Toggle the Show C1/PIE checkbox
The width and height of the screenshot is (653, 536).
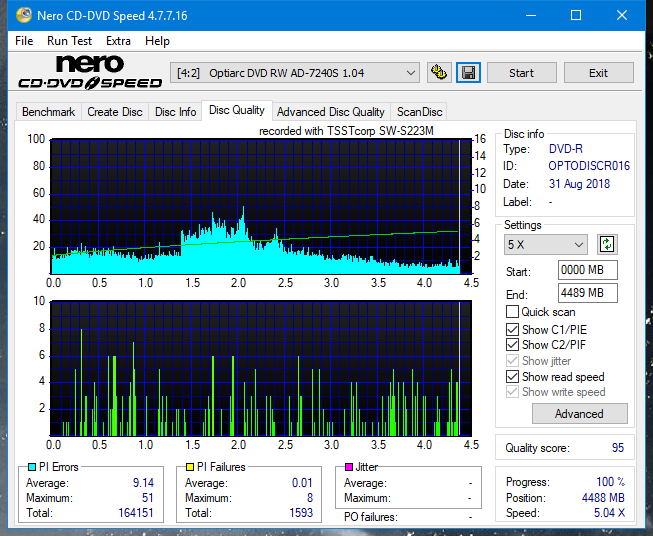tap(512, 329)
